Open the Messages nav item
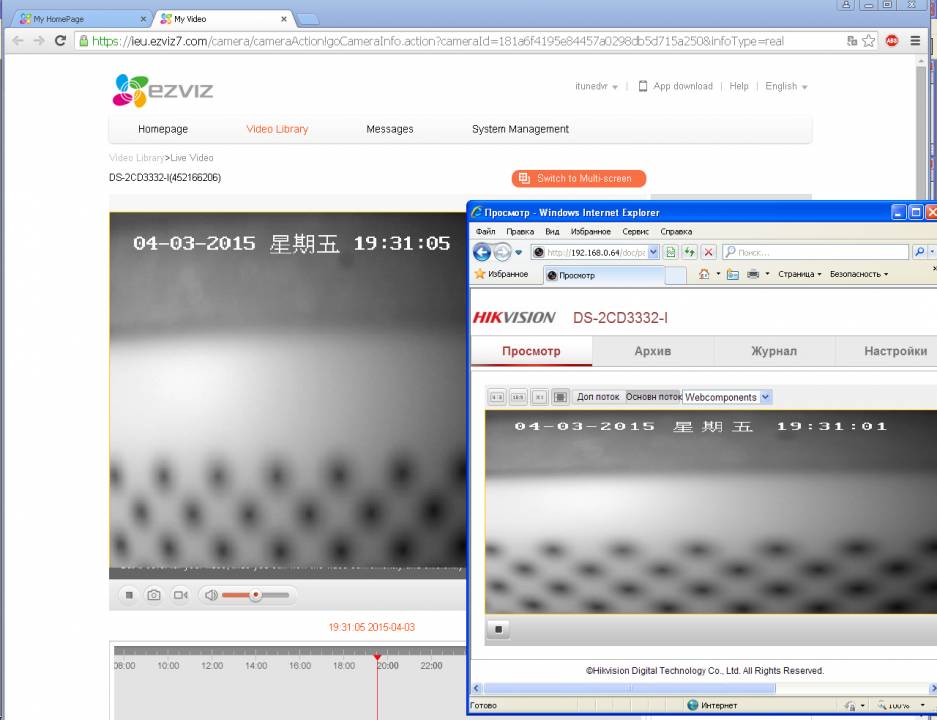This screenshot has height=720, width=937. [x=390, y=129]
